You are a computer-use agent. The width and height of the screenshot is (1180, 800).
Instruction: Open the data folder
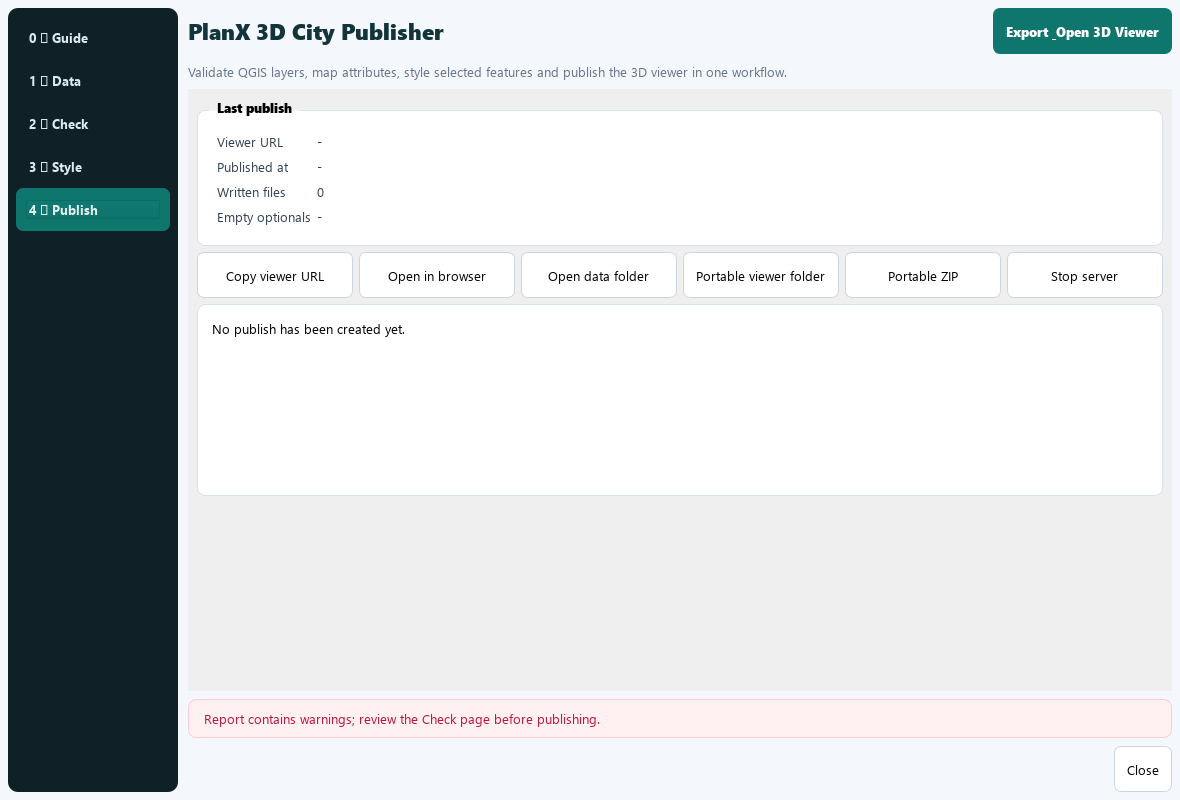tap(598, 276)
